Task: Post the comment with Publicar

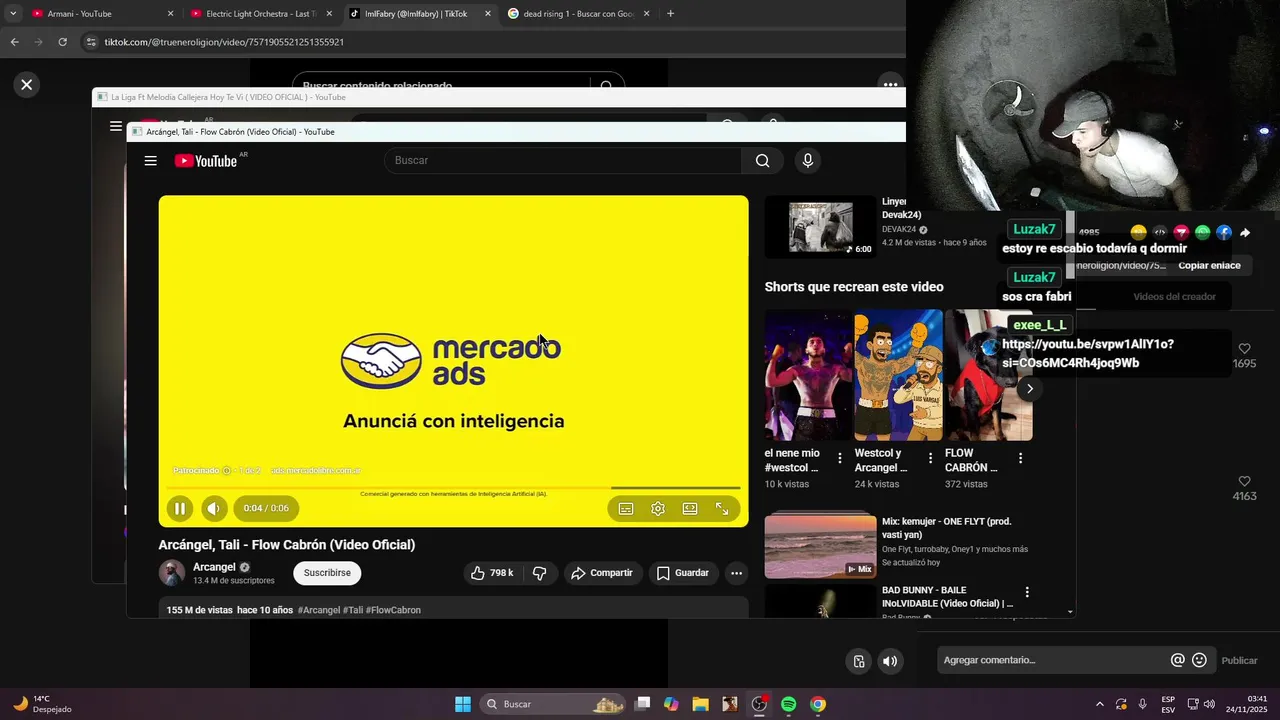Action: (x=1239, y=660)
